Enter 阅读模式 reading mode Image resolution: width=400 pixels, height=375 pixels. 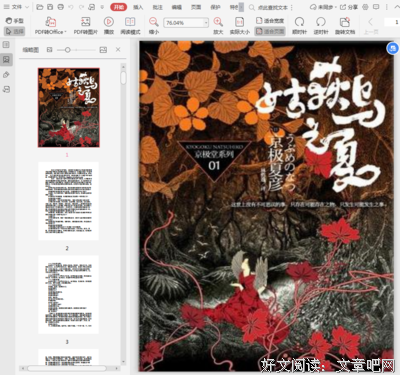coord(130,26)
